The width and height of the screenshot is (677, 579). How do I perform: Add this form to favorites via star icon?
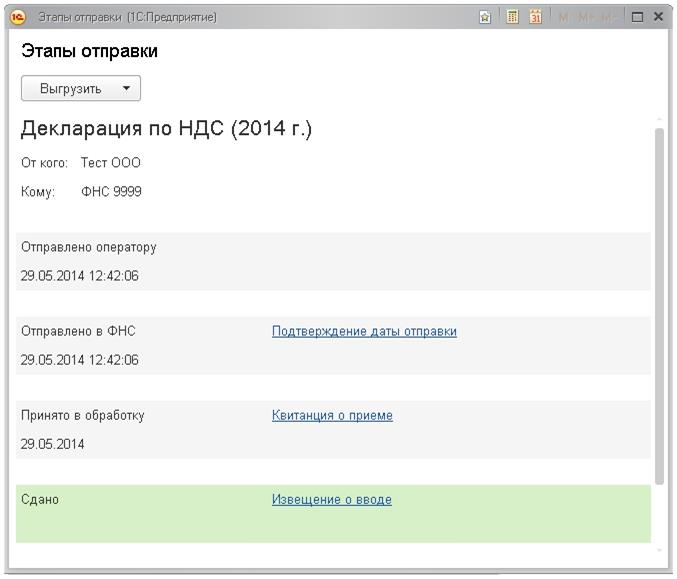[485, 17]
